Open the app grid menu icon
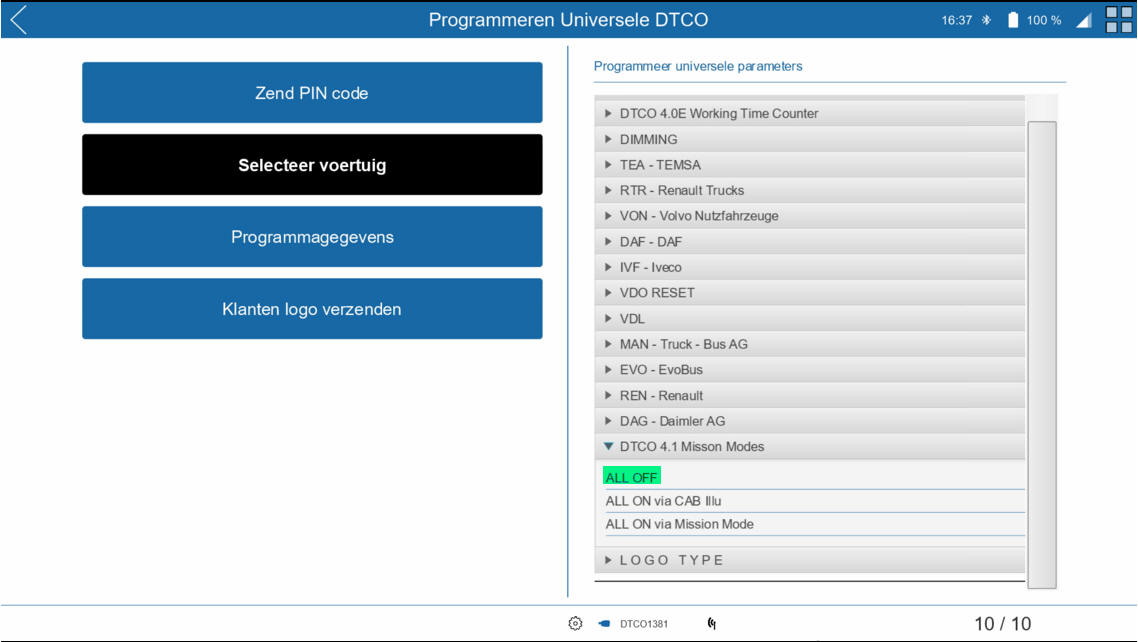 pyautogui.click(x=1118, y=20)
